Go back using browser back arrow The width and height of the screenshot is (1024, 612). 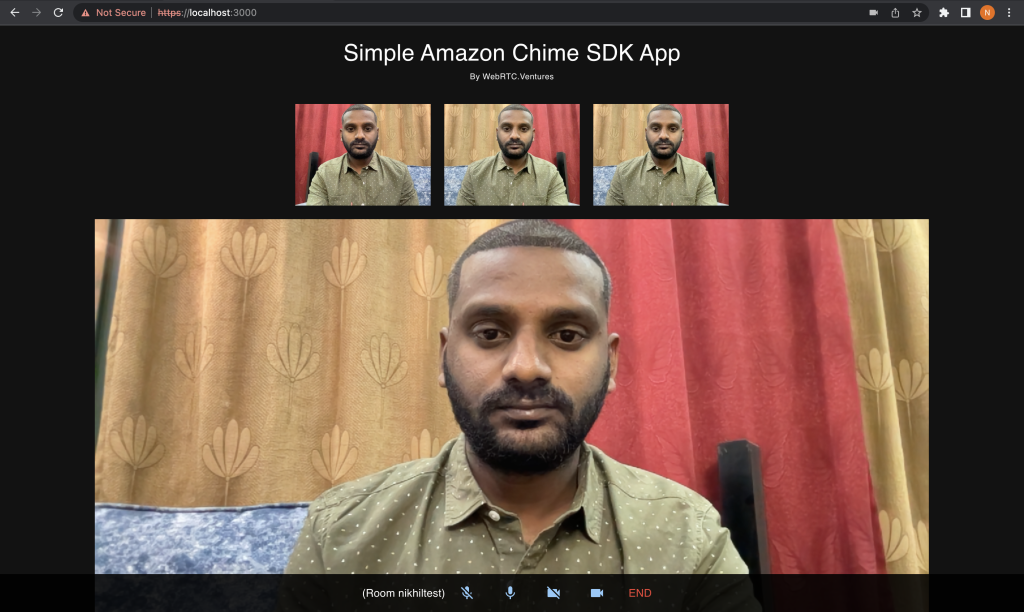coord(14,12)
